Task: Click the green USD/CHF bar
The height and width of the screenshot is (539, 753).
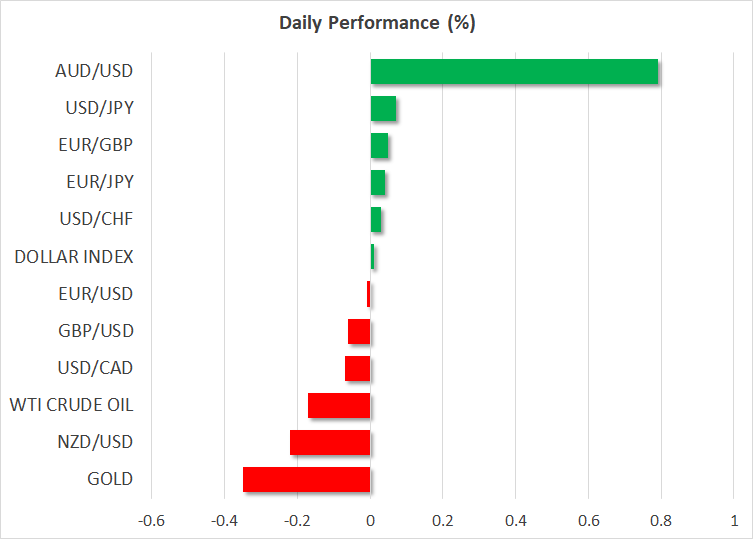Action: [x=376, y=220]
